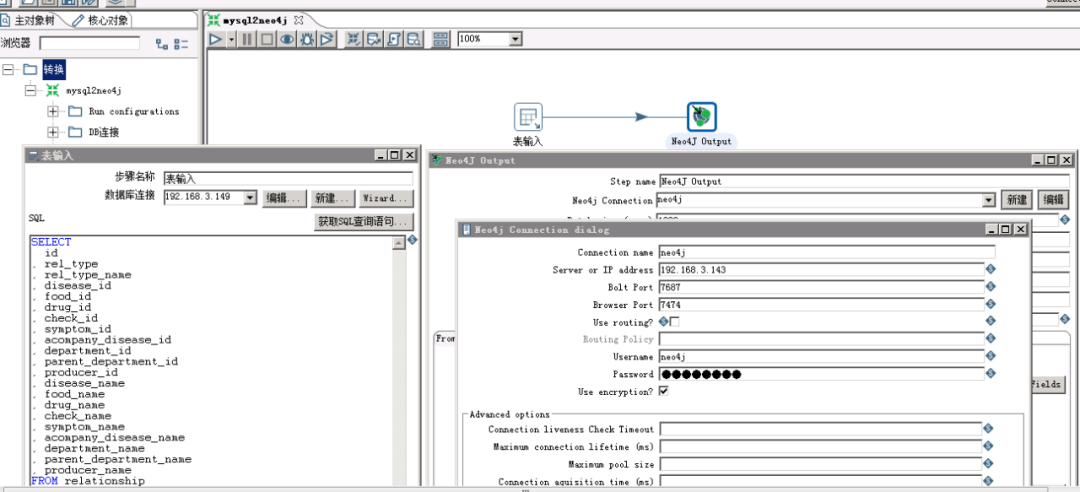Expand all tree nodes in the browser
1080x492 pixels.
(162, 44)
